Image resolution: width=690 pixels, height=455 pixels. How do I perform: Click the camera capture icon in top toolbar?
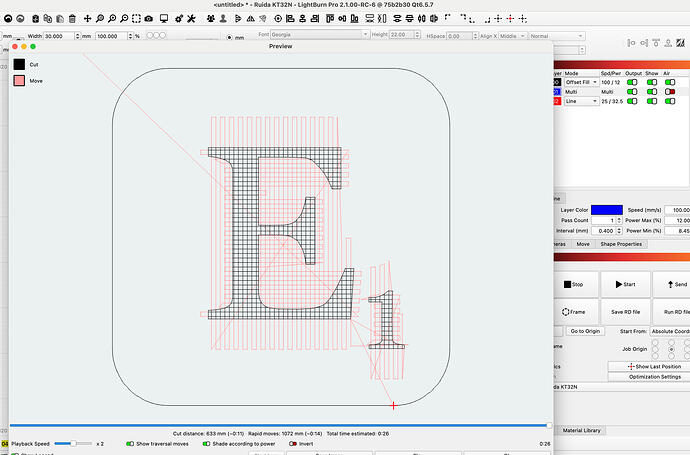(149, 18)
